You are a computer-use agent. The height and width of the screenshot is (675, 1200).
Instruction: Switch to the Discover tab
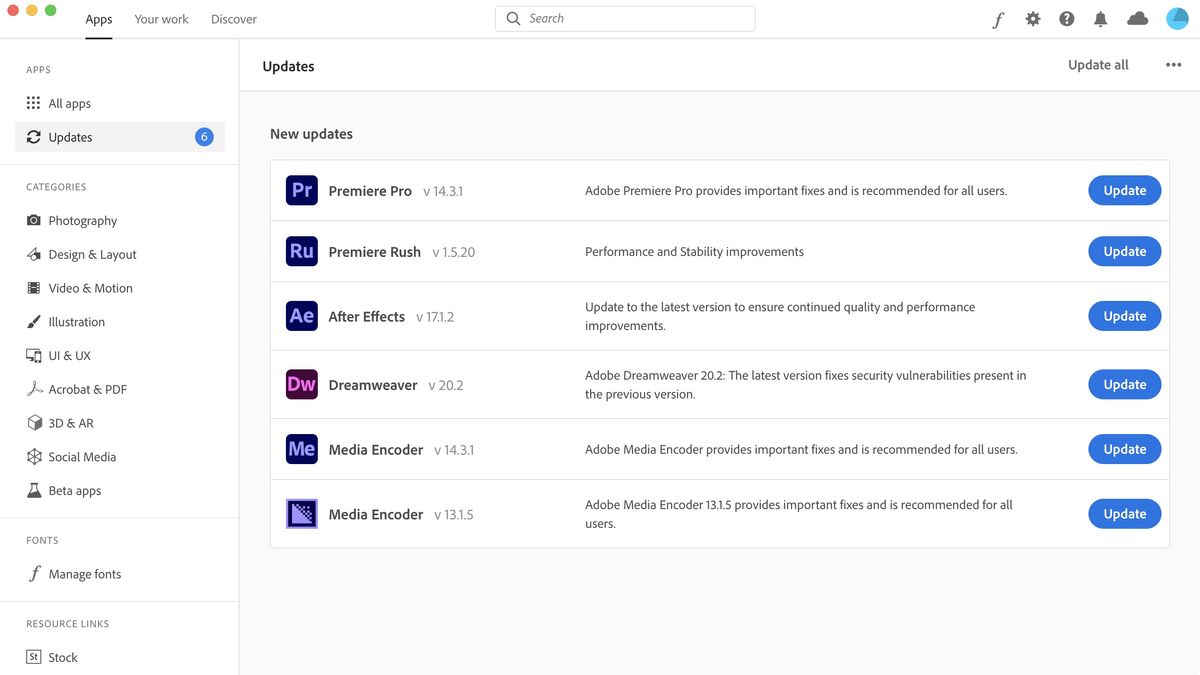234,19
